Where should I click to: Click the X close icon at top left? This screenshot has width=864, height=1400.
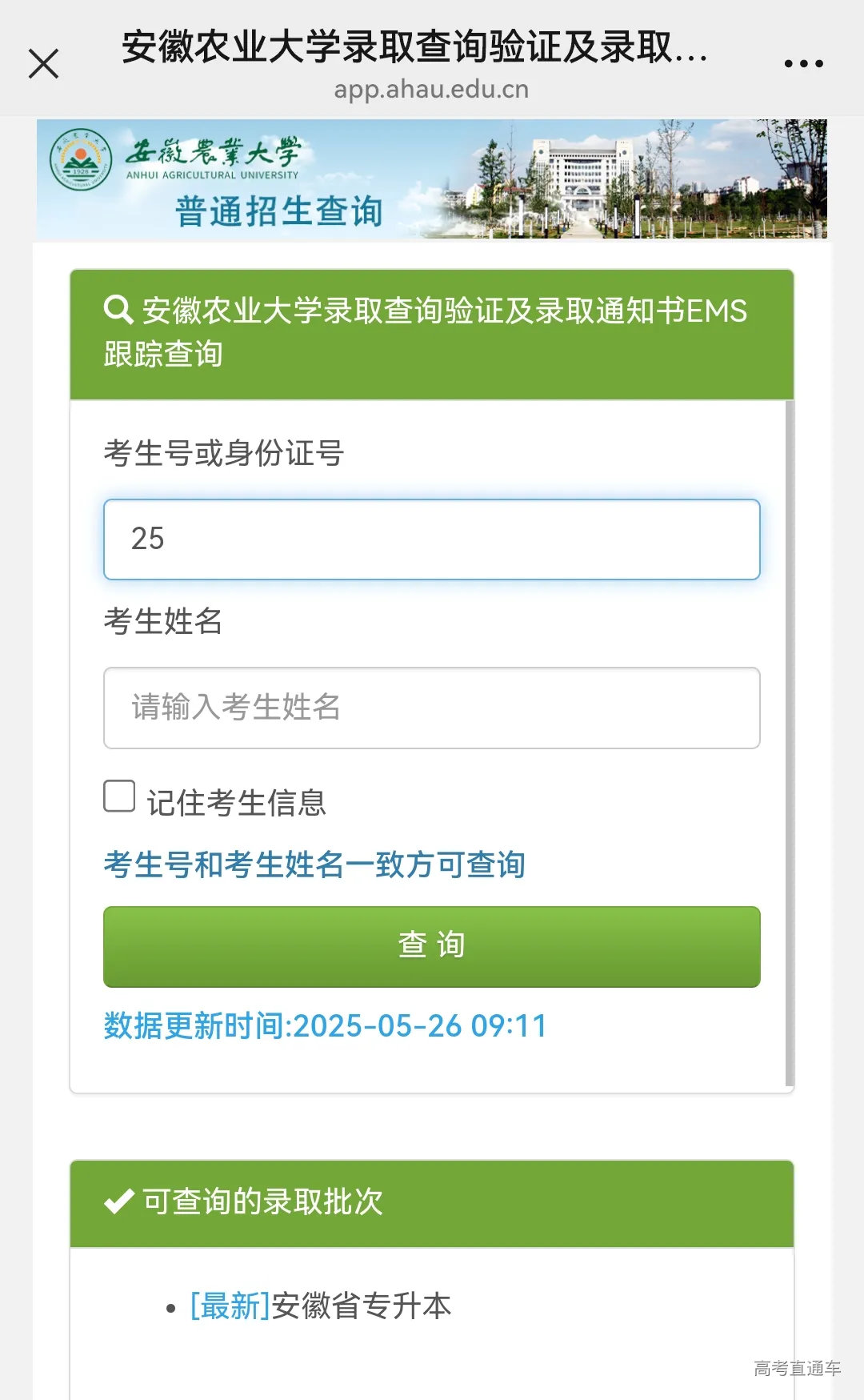tap(44, 62)
